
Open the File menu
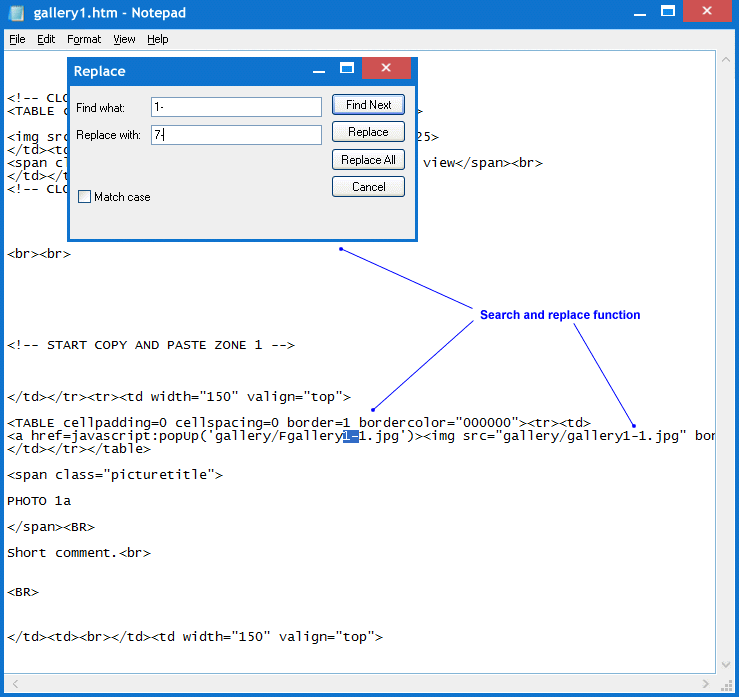tap(17, 39)
